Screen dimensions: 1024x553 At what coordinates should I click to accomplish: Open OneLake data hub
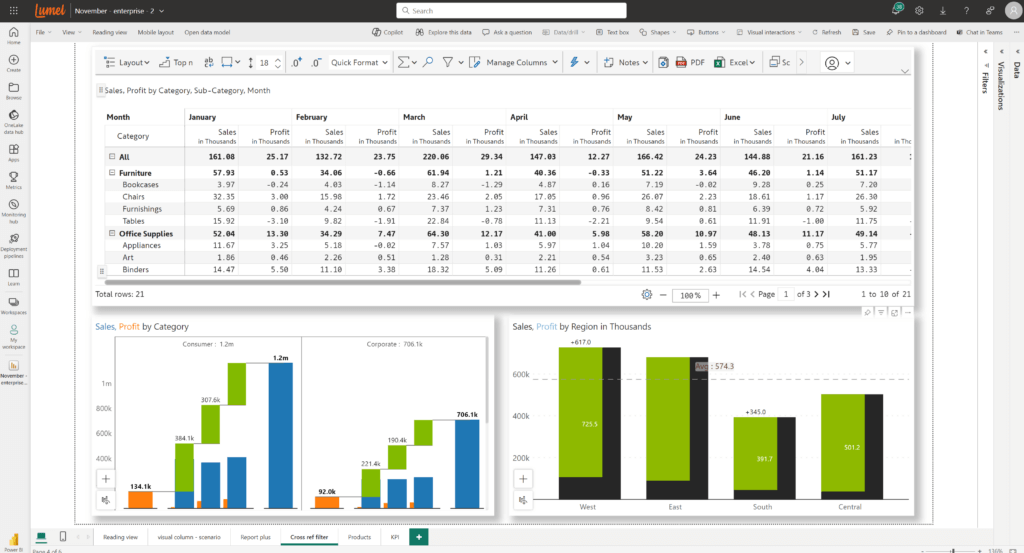click(x=14, y=121)
